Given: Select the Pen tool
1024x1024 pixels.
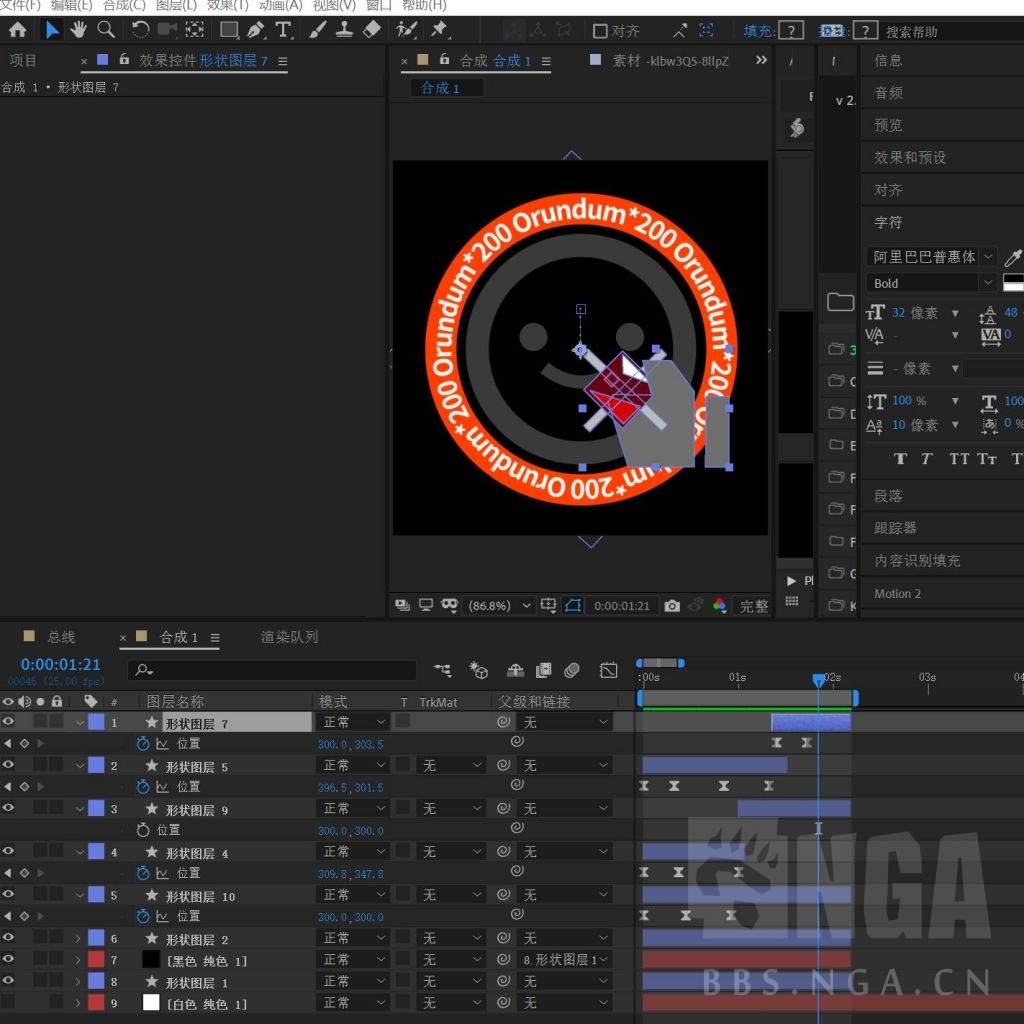Looking at the screenshot, I should click(x=256, y=30).
